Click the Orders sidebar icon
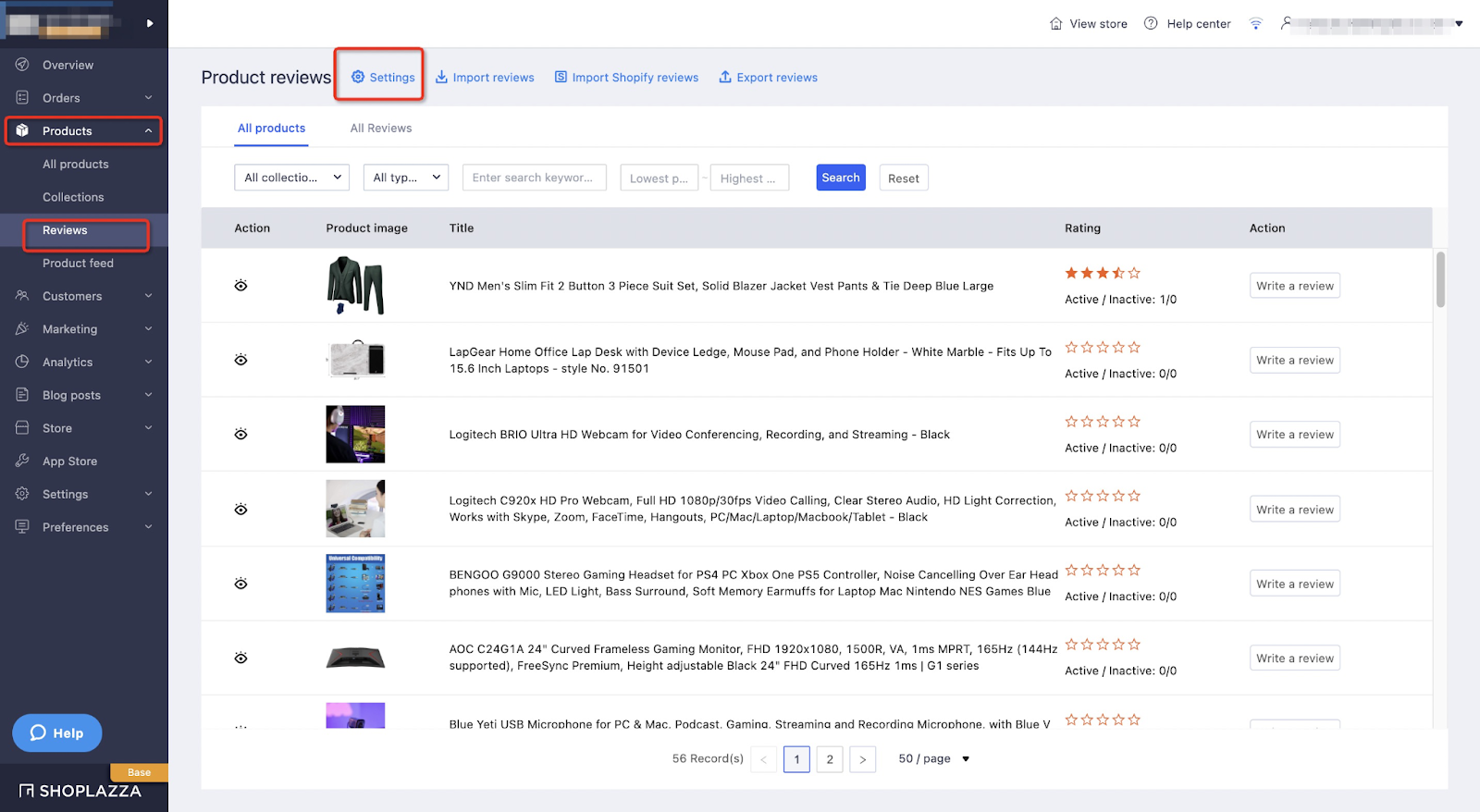Image resolution: width=1480 pixels, height=812 pixels. (22, 97)
